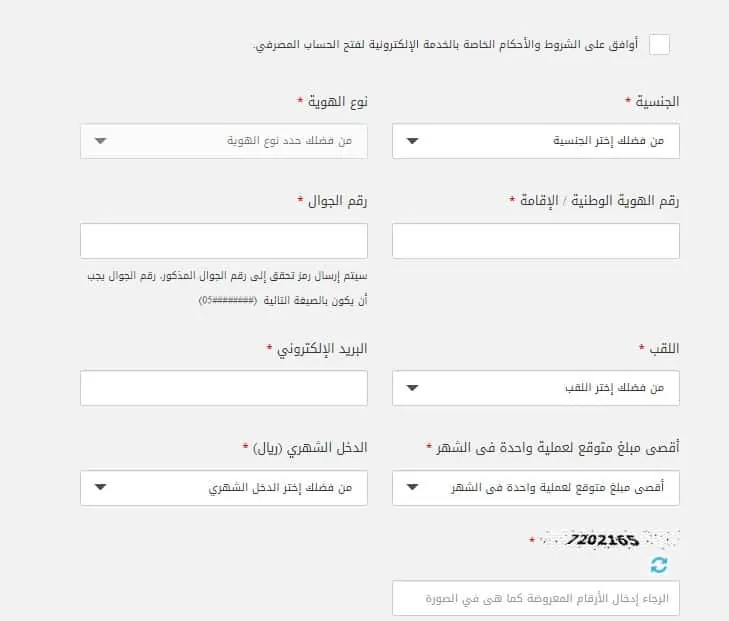
Task: Click the arrow of the monthly income dropdown
Action: pos(100,488)
